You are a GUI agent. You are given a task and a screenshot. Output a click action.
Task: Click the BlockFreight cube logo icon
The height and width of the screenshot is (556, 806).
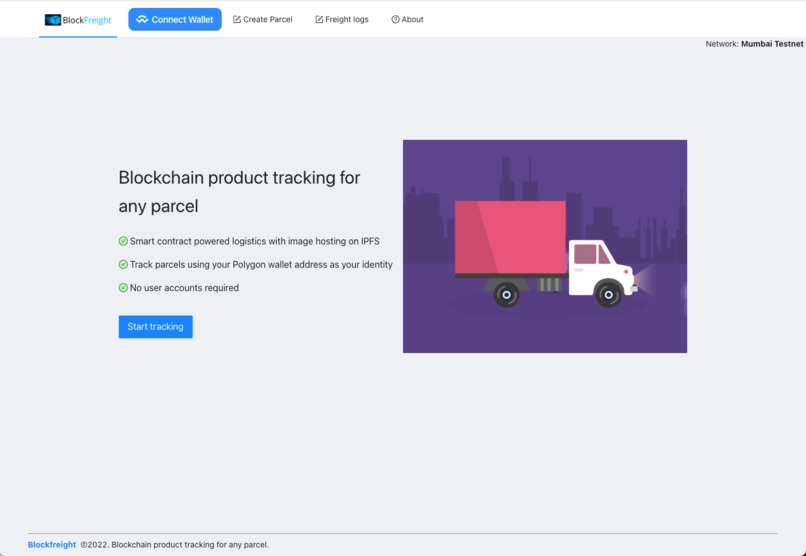pyautogui.click(x=52, y=20)
